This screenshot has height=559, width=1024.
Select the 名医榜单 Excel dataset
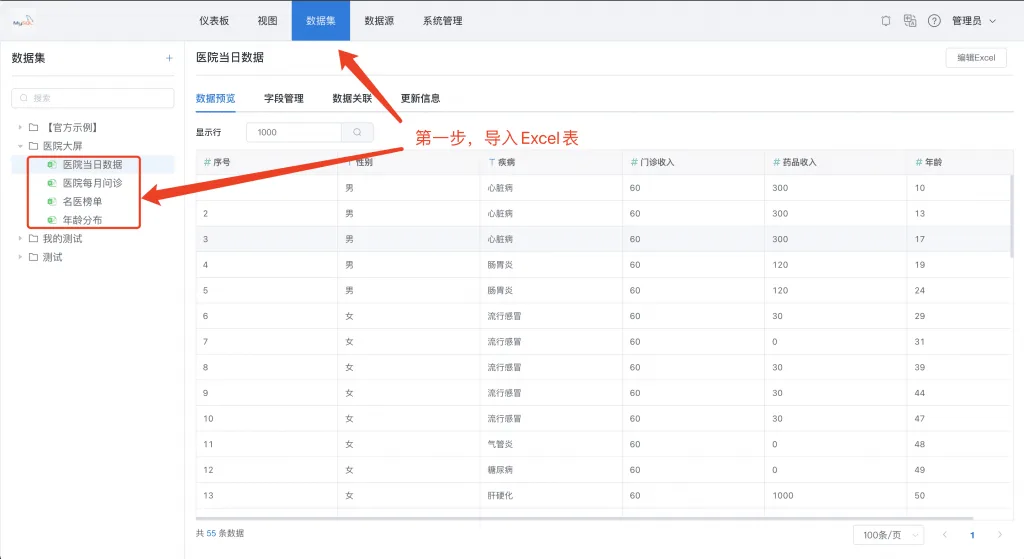pos(82,201)
